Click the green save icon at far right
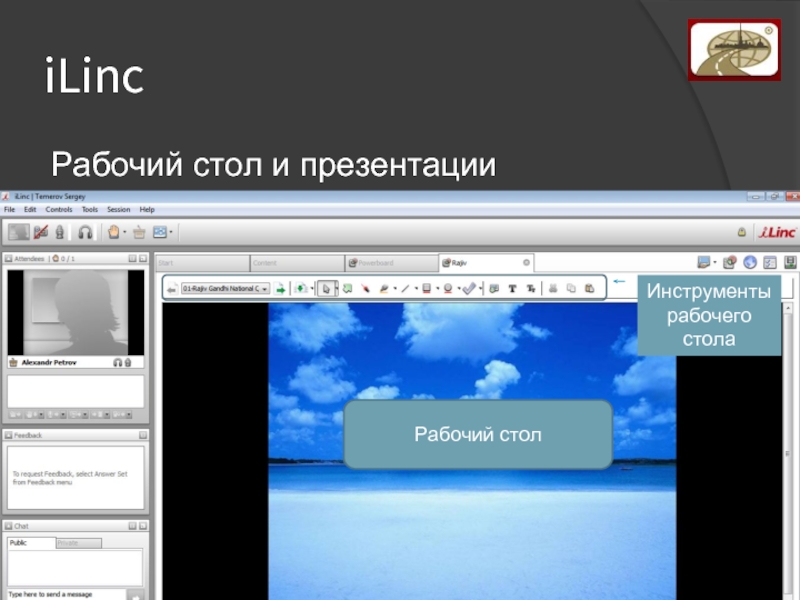 790,262
